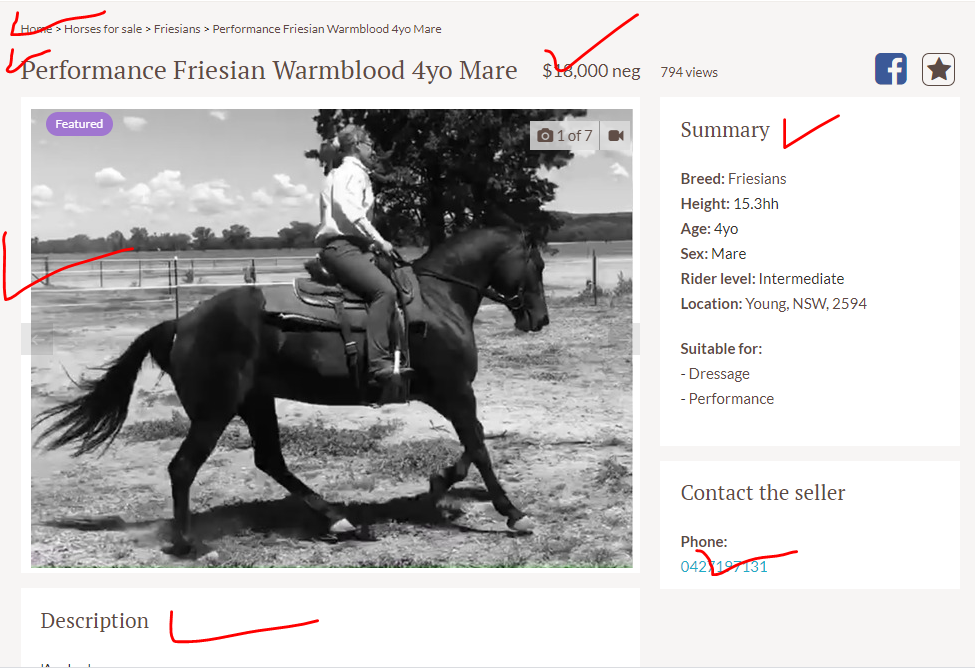Click the negotiable listing price

[x=591, y=71]
